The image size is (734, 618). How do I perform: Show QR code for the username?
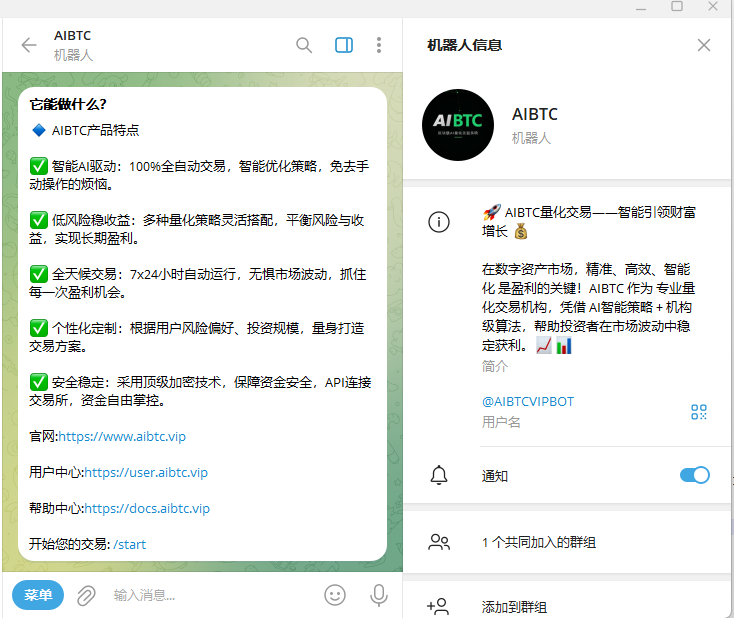[x=698, y=412]
